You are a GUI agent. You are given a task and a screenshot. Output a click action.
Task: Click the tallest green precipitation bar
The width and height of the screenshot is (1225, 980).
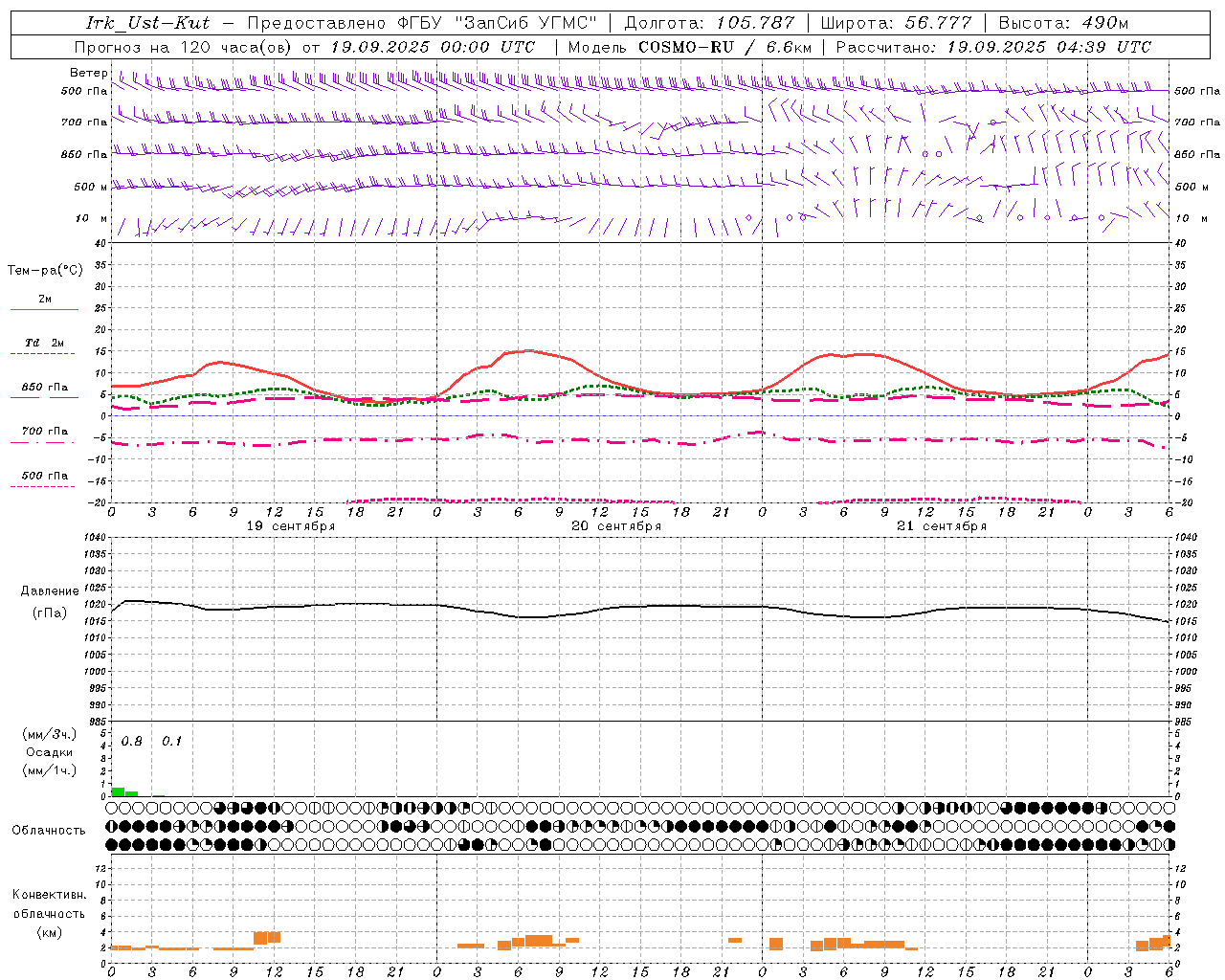pos(119,791)
